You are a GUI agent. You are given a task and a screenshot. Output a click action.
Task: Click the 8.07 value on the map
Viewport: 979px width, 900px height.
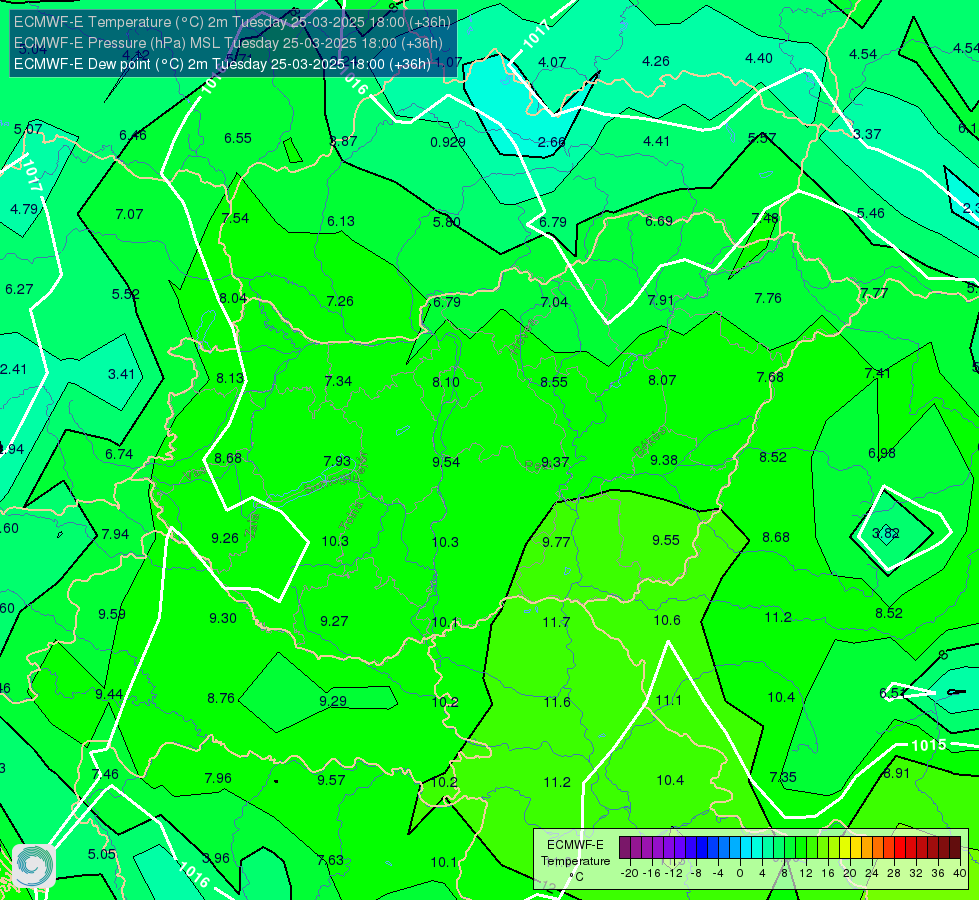[x=662, y=380]
